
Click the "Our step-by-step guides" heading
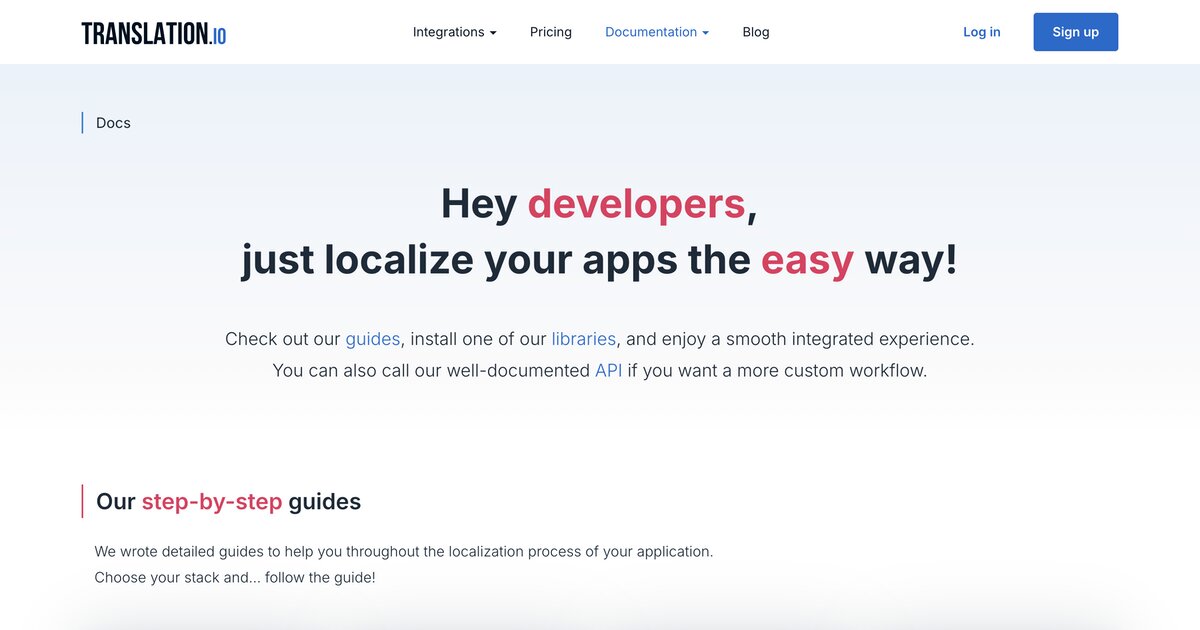click(227, 501)
